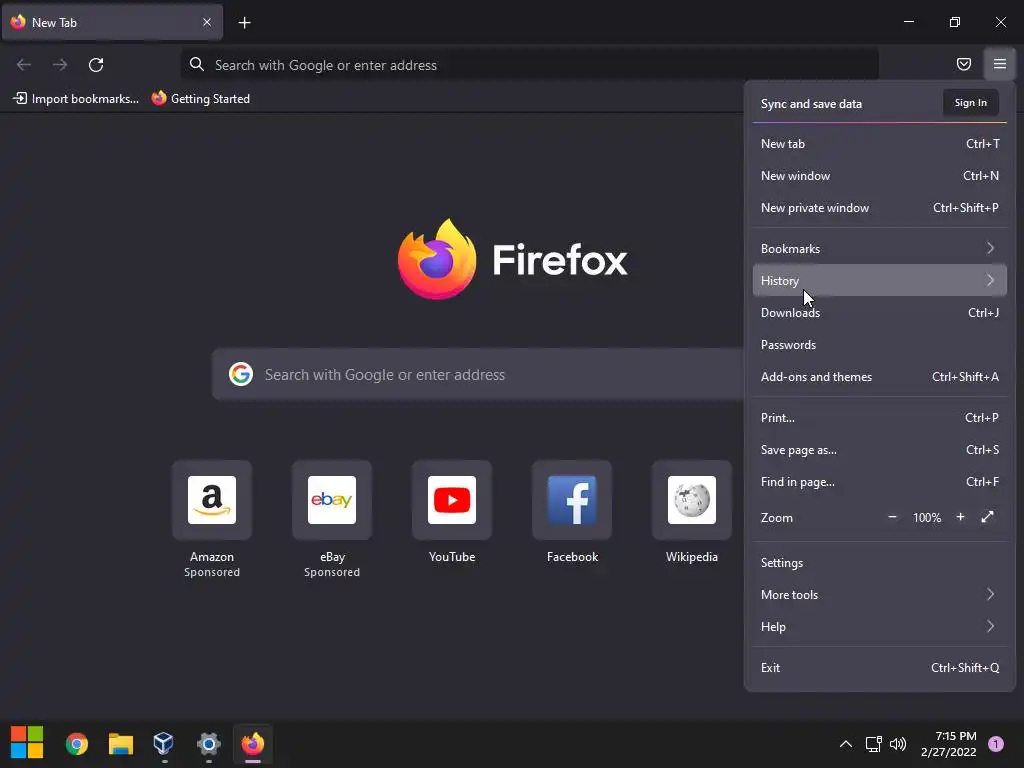Exit Firefox via the menu
Screen dimensions: 1024x768
click(x=880, y=667)
